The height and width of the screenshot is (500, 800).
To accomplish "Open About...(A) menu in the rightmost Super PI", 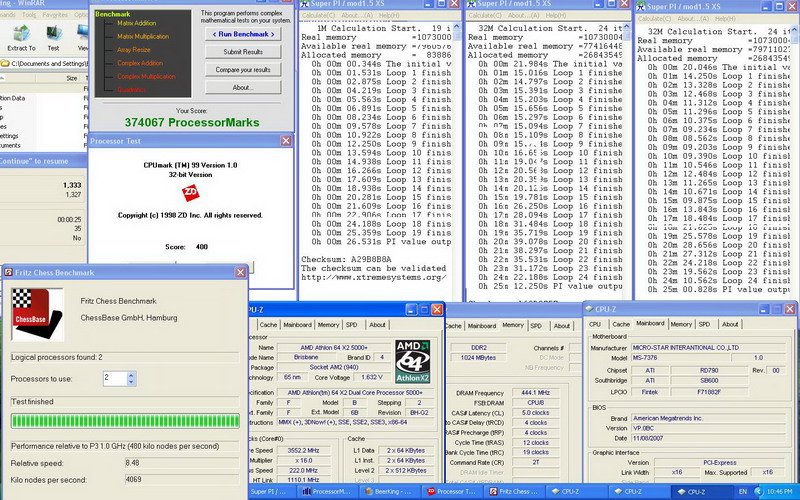I will [692, 18].
